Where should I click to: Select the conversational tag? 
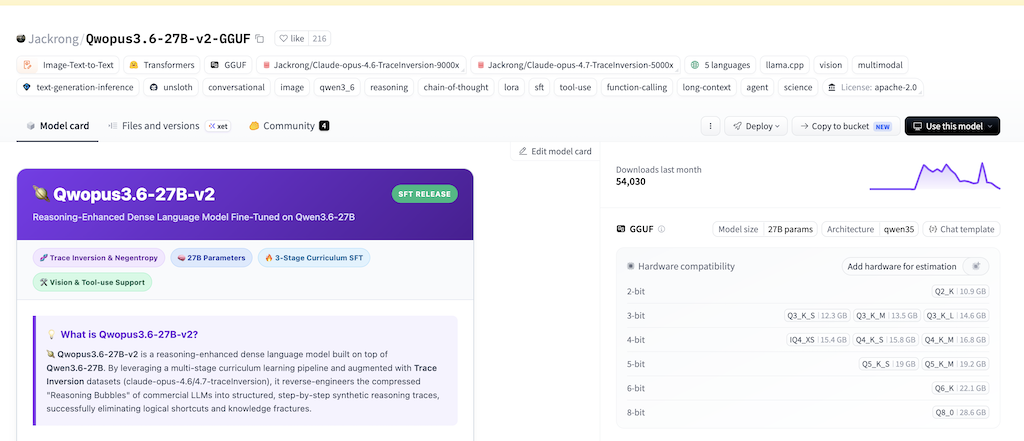coord(237,87)
